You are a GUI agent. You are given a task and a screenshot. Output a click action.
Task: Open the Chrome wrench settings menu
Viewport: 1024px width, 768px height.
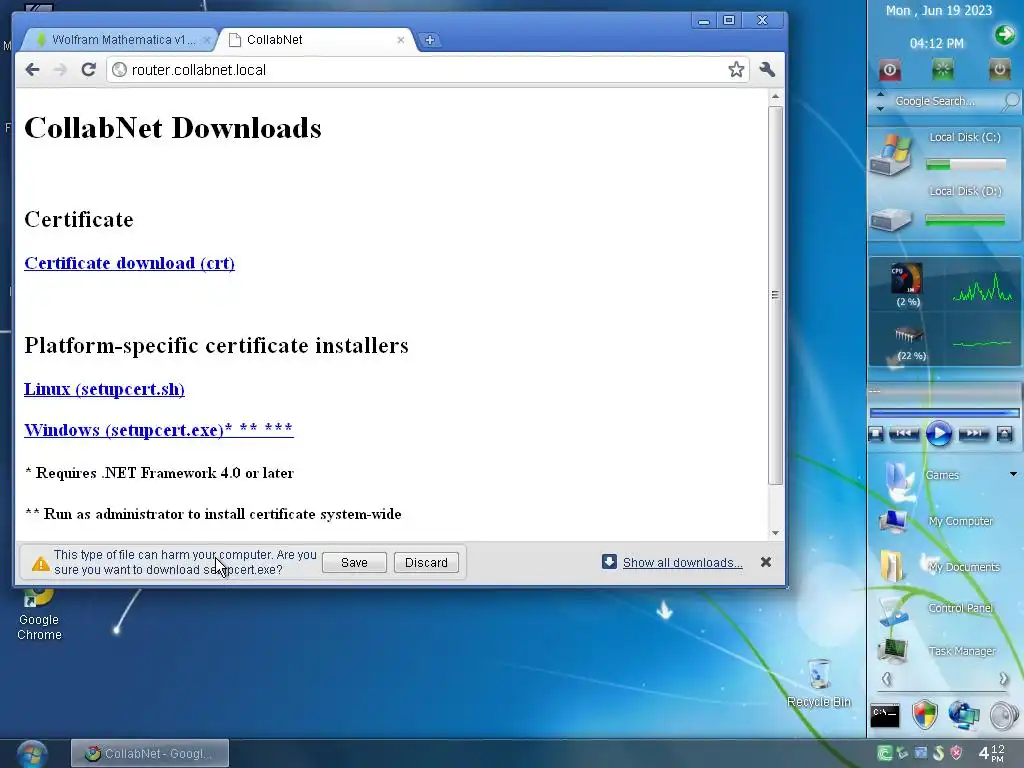coord(767,69)
